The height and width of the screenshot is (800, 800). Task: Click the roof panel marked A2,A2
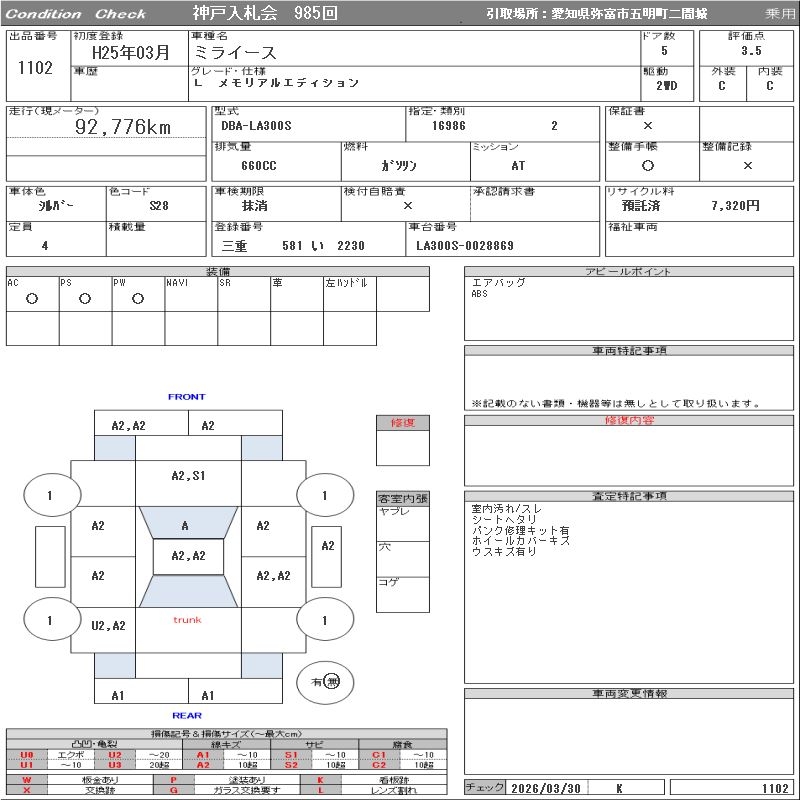187,556
